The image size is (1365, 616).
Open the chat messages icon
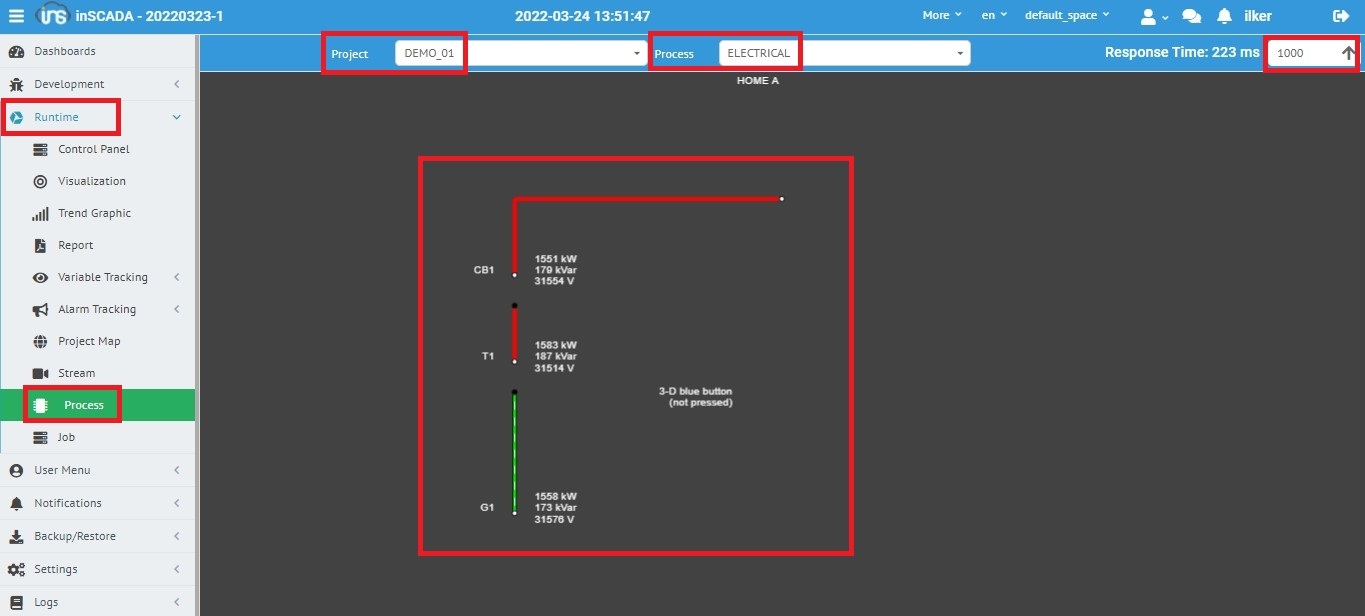tap(1191, 16)
